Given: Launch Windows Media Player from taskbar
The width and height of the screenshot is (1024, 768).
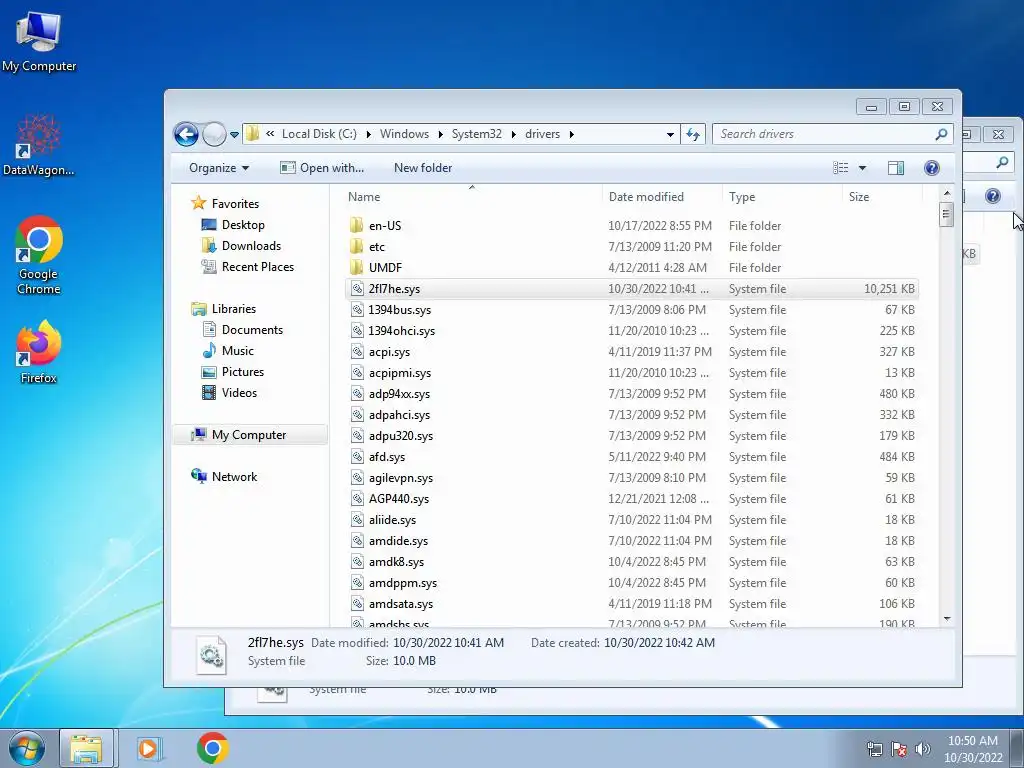Looking at the screenshot, I should (x=149, y=748).
